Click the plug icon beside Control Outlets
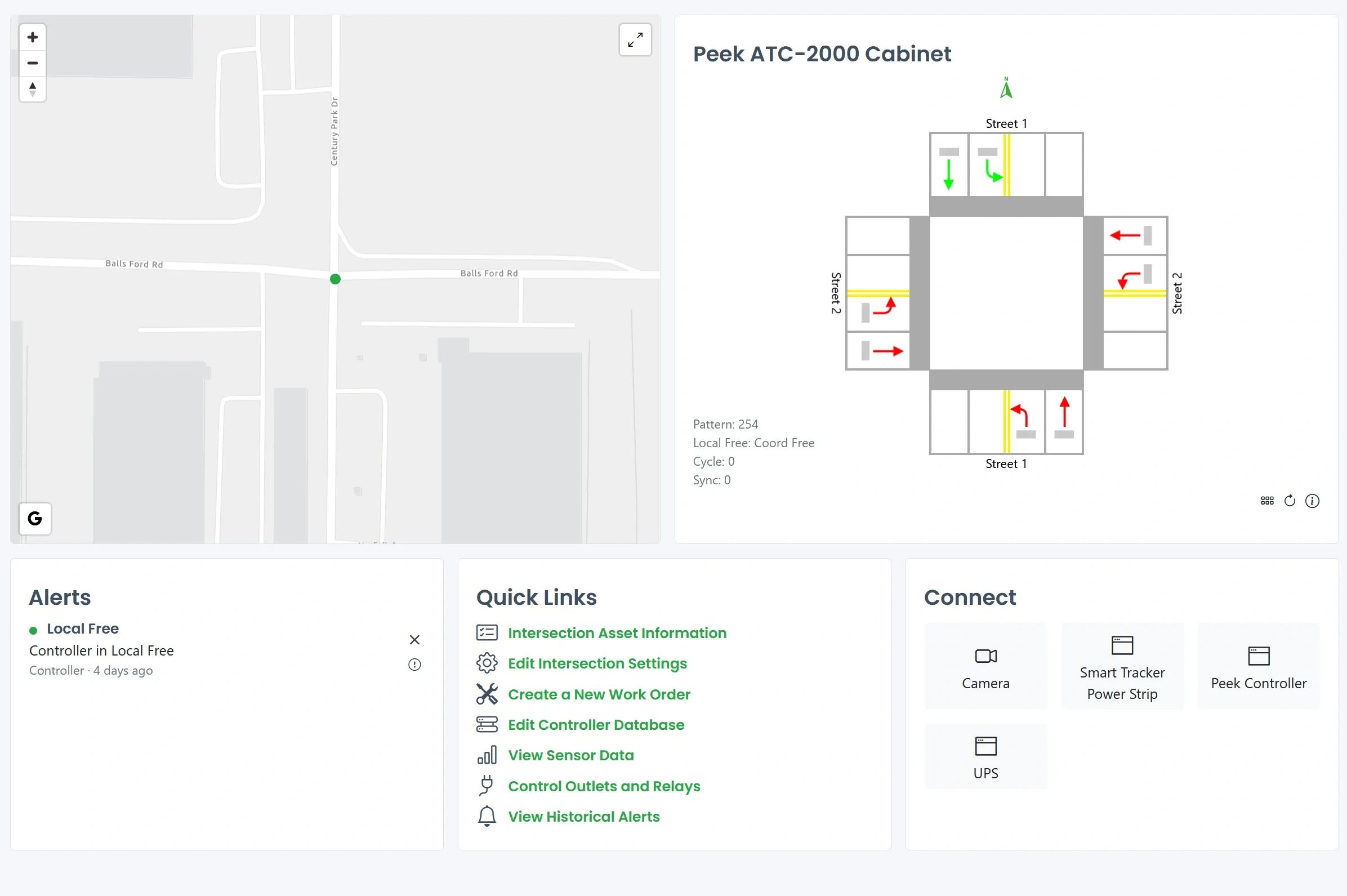 tap(487, 786)
